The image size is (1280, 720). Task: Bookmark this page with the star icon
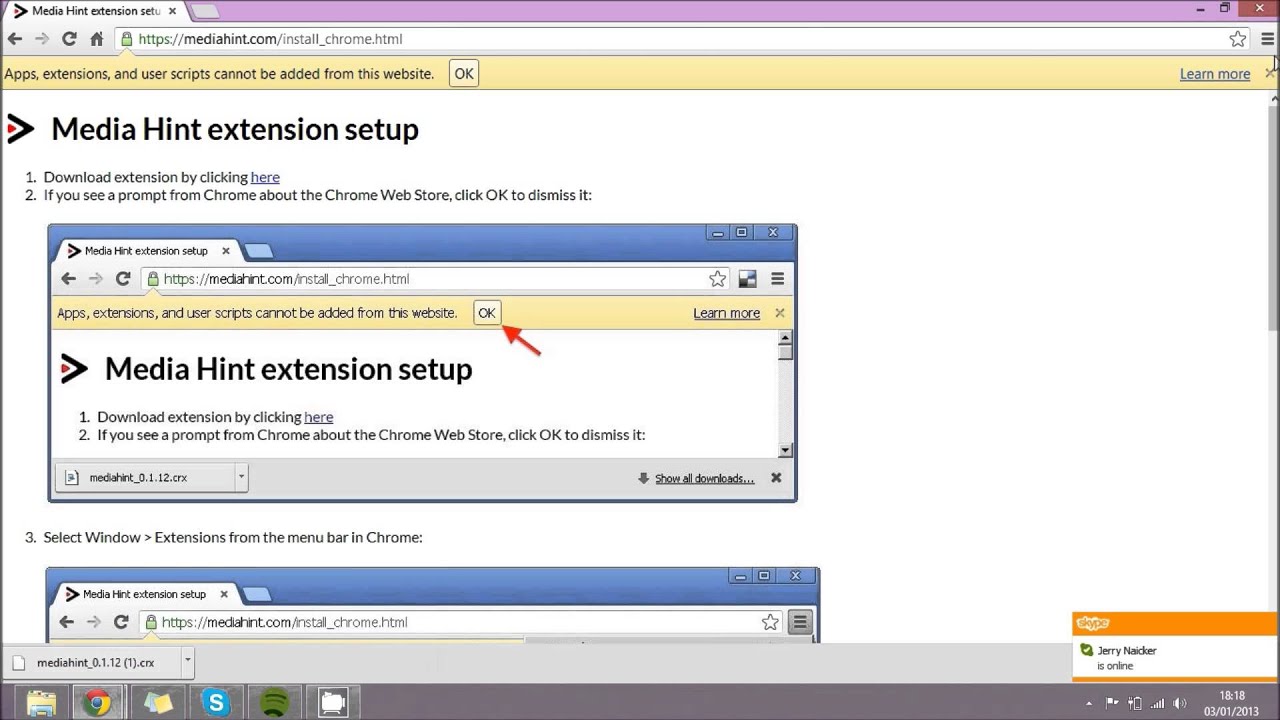point(1238,39)
